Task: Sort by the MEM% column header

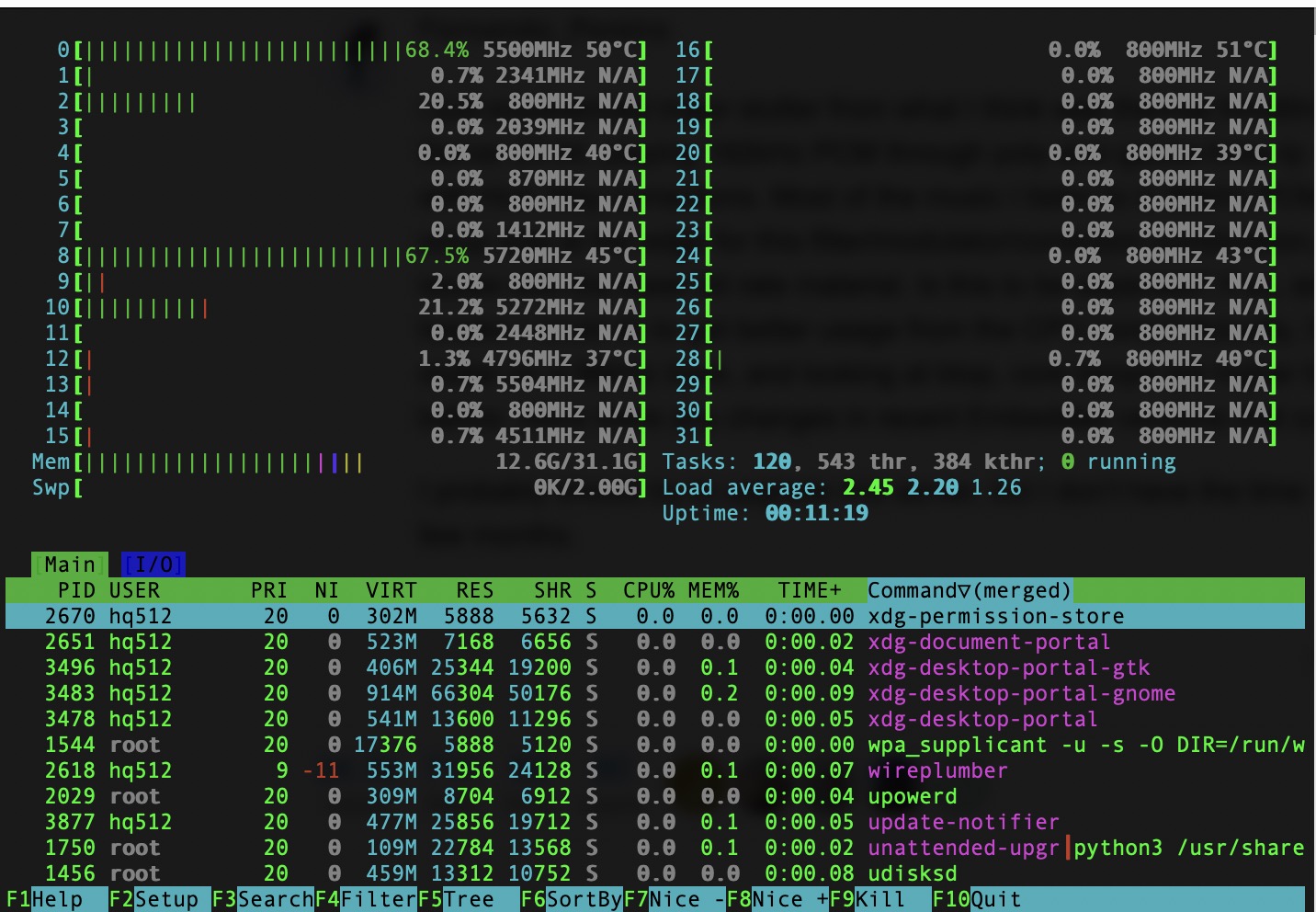Action: click(x=713, y=590)
